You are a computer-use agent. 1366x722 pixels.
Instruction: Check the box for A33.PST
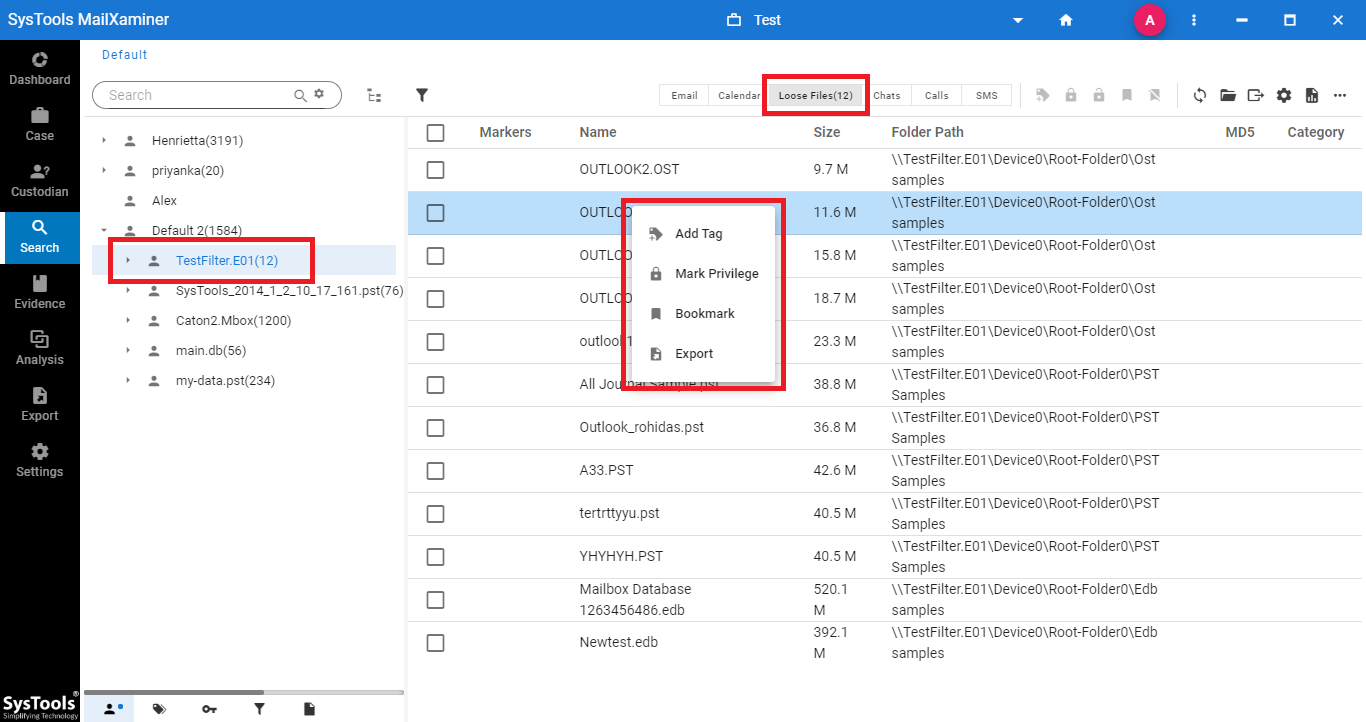pyautogui.click(x=435, y=471)
